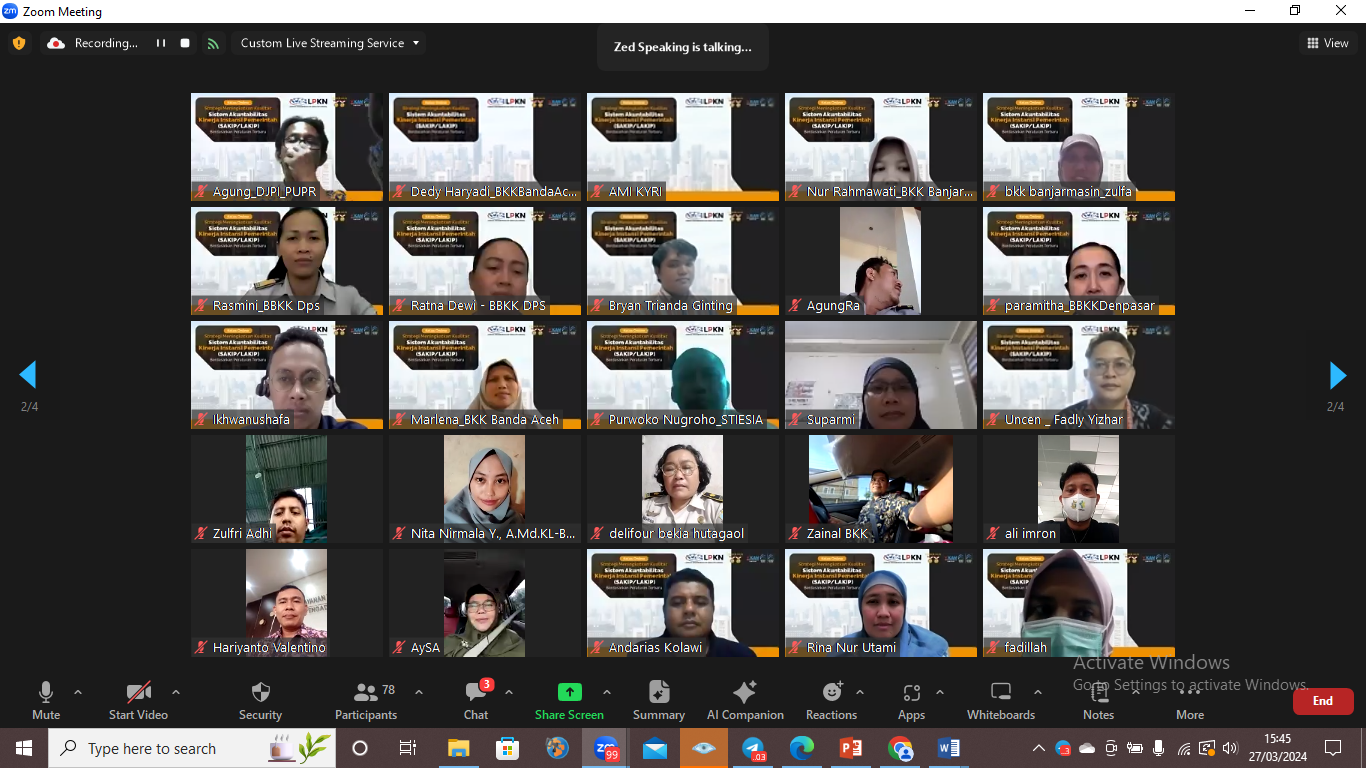
Task: Go to next gallery page arrow
Action: click(x=1337, y=375)
